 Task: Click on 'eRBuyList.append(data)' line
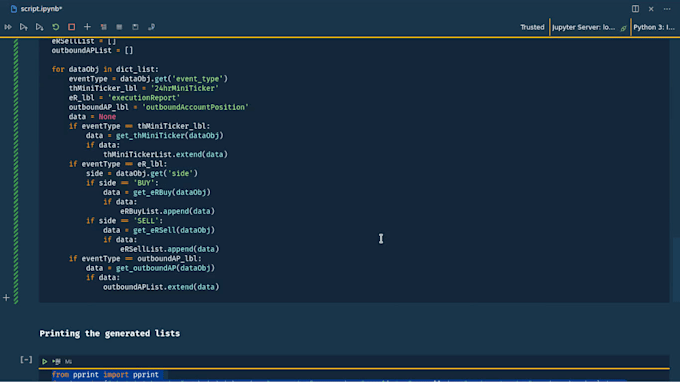(167, 211)
